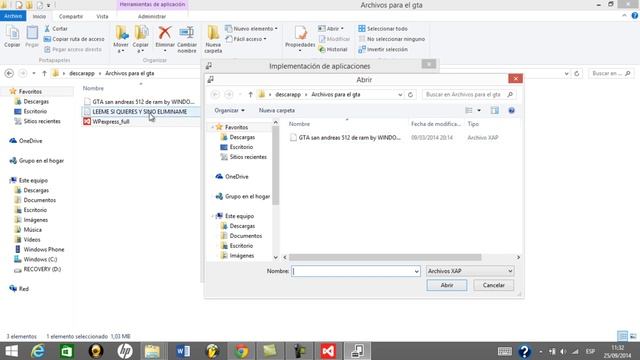Open OneDrive in Explorer sidebar

[26, 141]
